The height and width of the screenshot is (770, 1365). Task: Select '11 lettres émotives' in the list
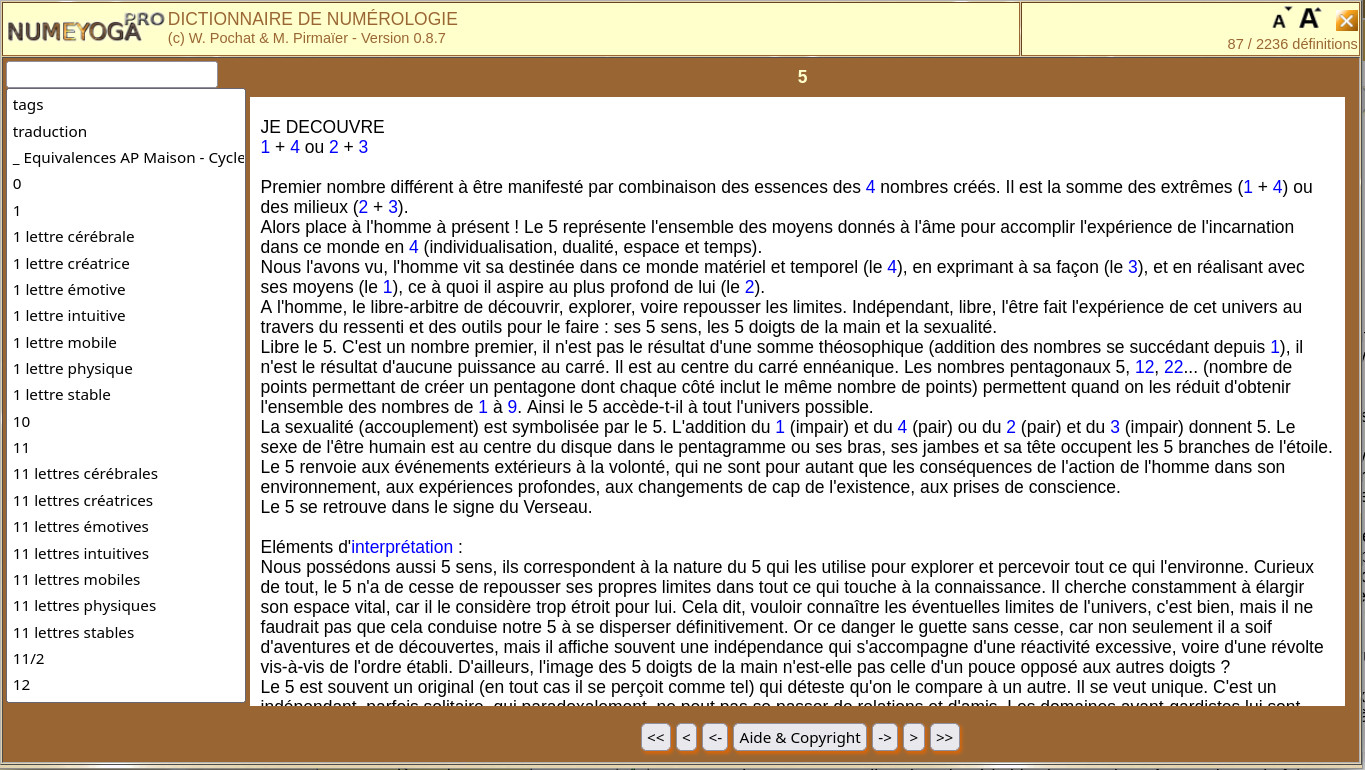pyautogui.click(x=126, y=527)
